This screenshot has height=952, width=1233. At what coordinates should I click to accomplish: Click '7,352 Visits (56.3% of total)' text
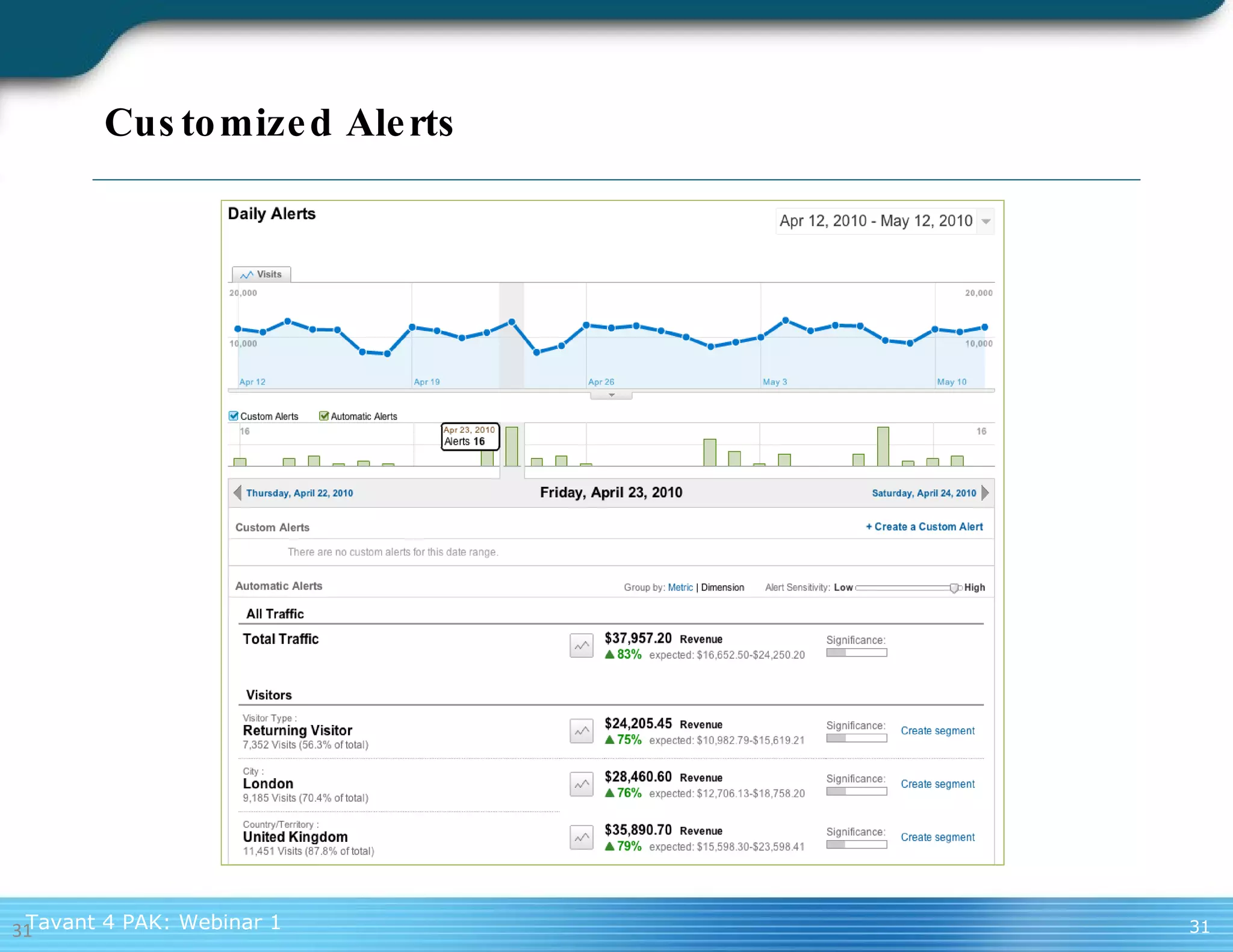305,745
